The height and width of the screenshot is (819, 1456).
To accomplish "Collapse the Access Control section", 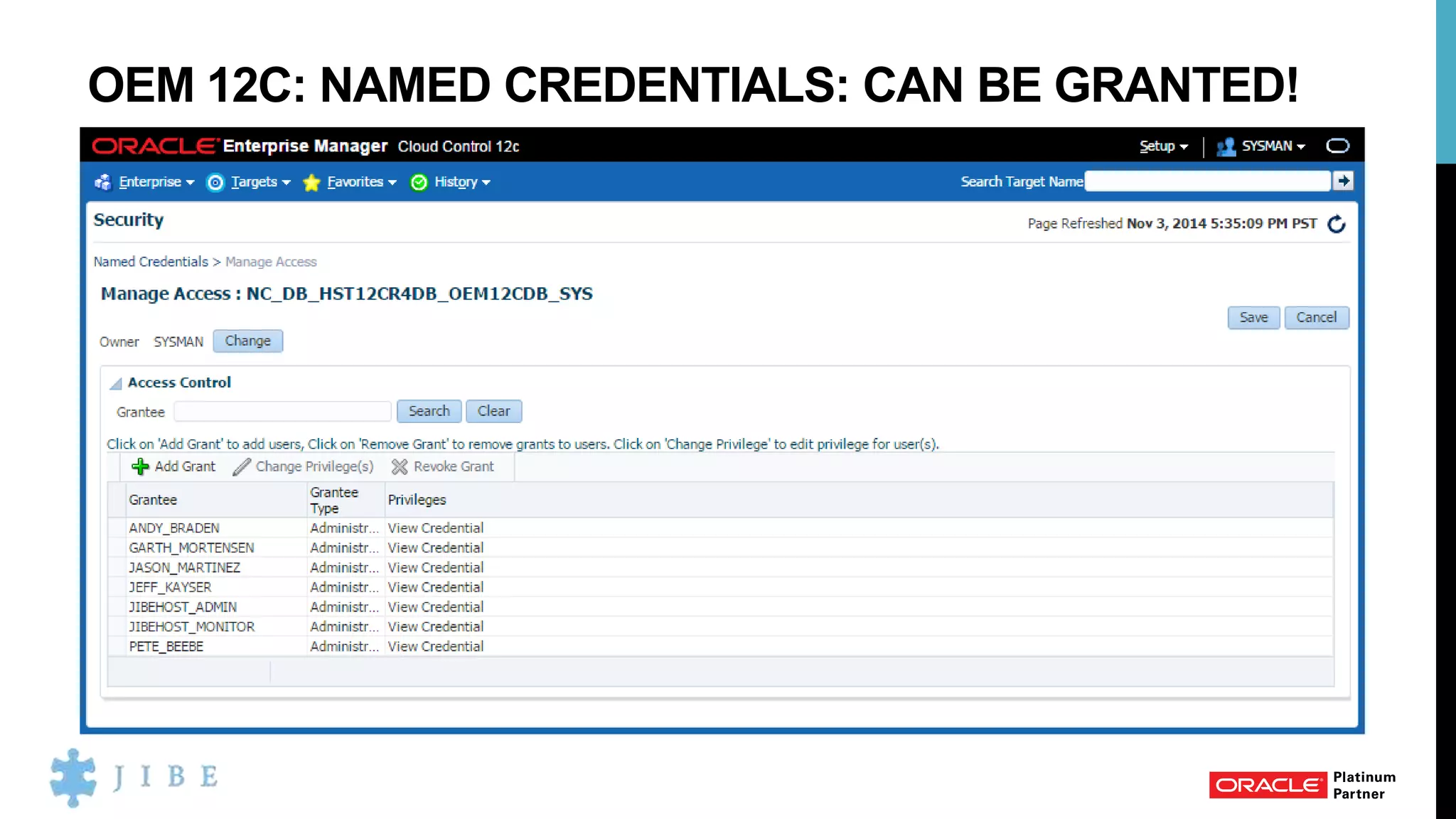I will (116, 384).
